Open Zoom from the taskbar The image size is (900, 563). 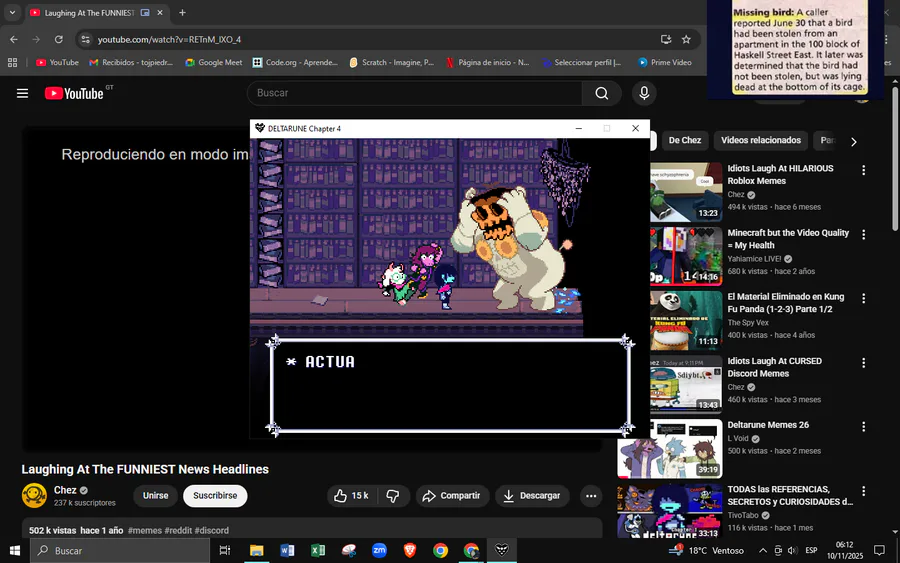coord(379,550)
